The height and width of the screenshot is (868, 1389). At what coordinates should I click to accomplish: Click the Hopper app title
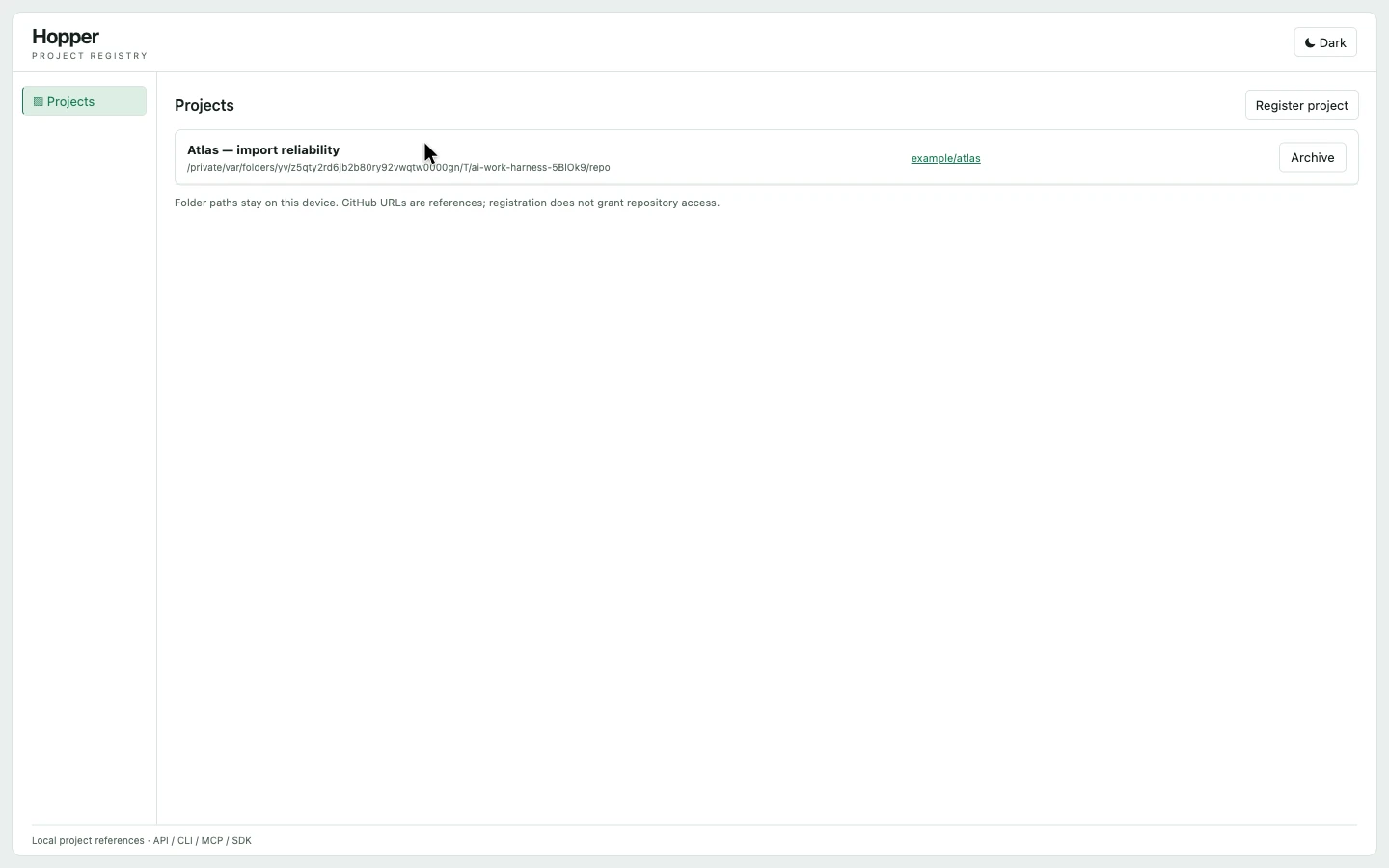(66, 37)
